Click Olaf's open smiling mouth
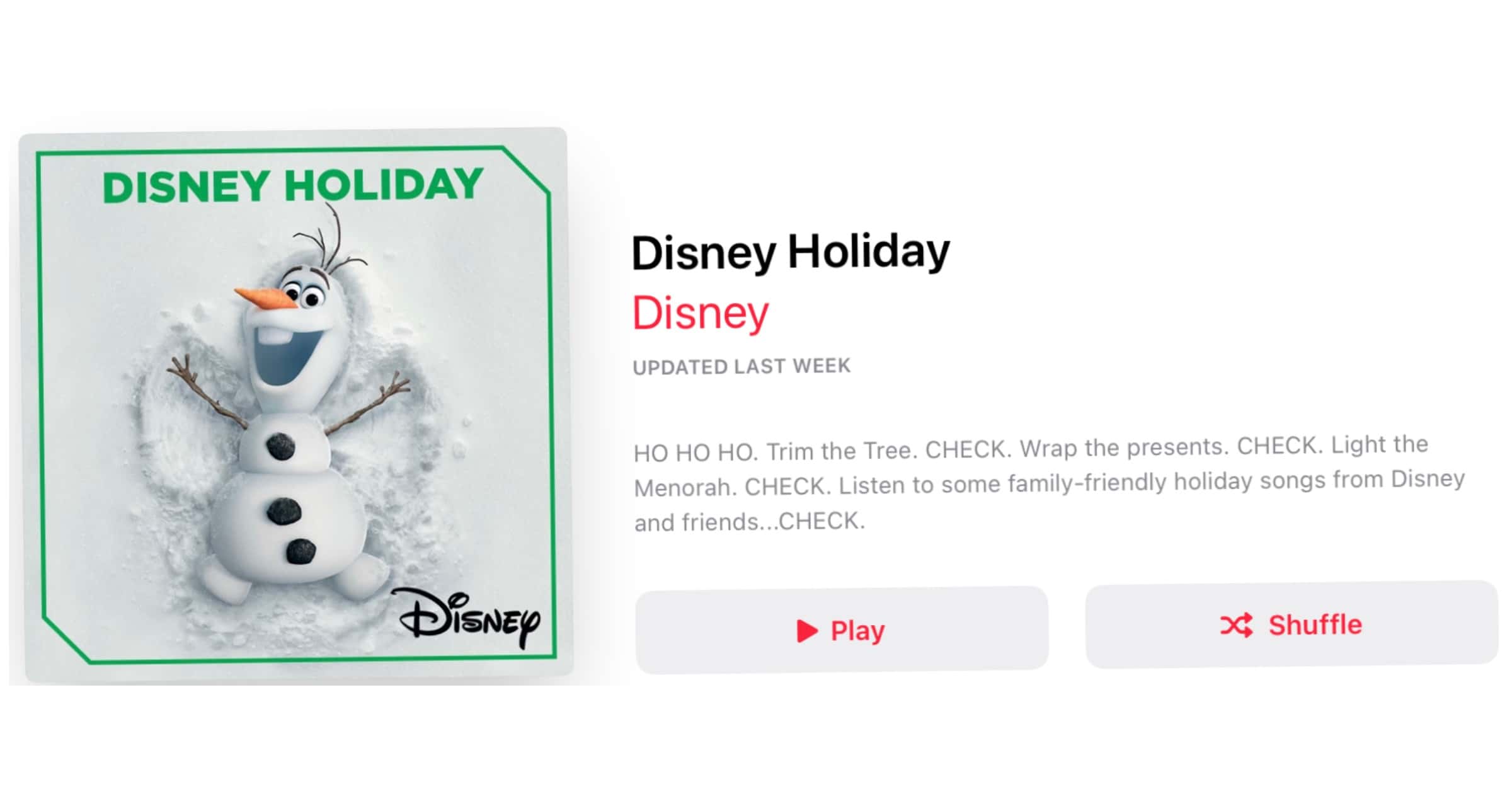The width and height of the screenshot is (1512, 794). coord(287,353)
